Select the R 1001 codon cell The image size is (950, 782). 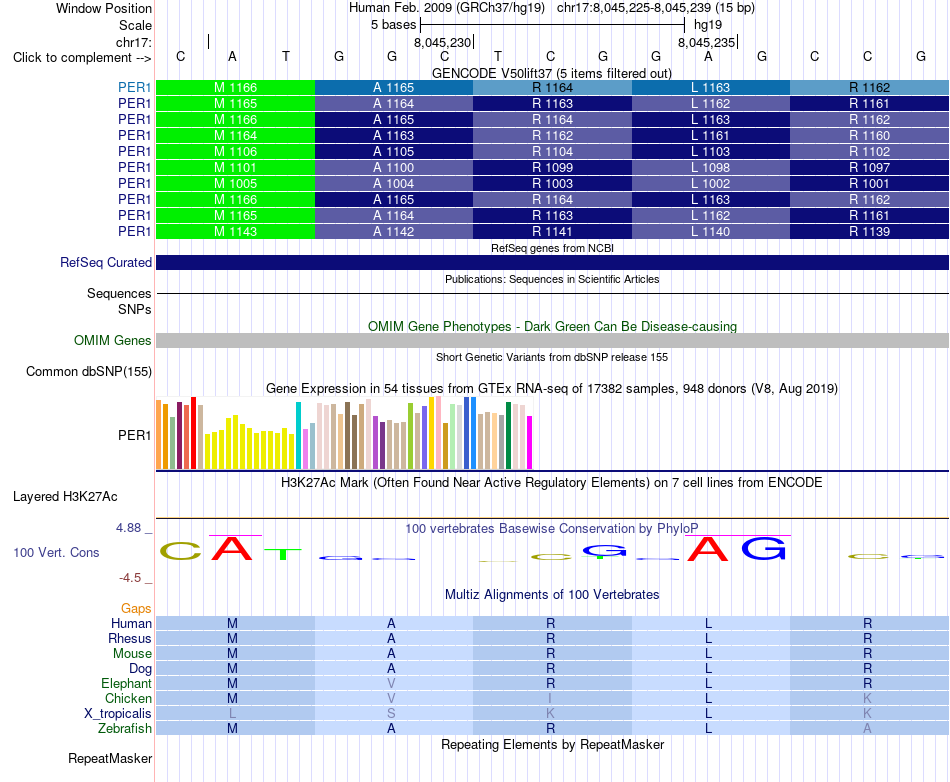869,184
